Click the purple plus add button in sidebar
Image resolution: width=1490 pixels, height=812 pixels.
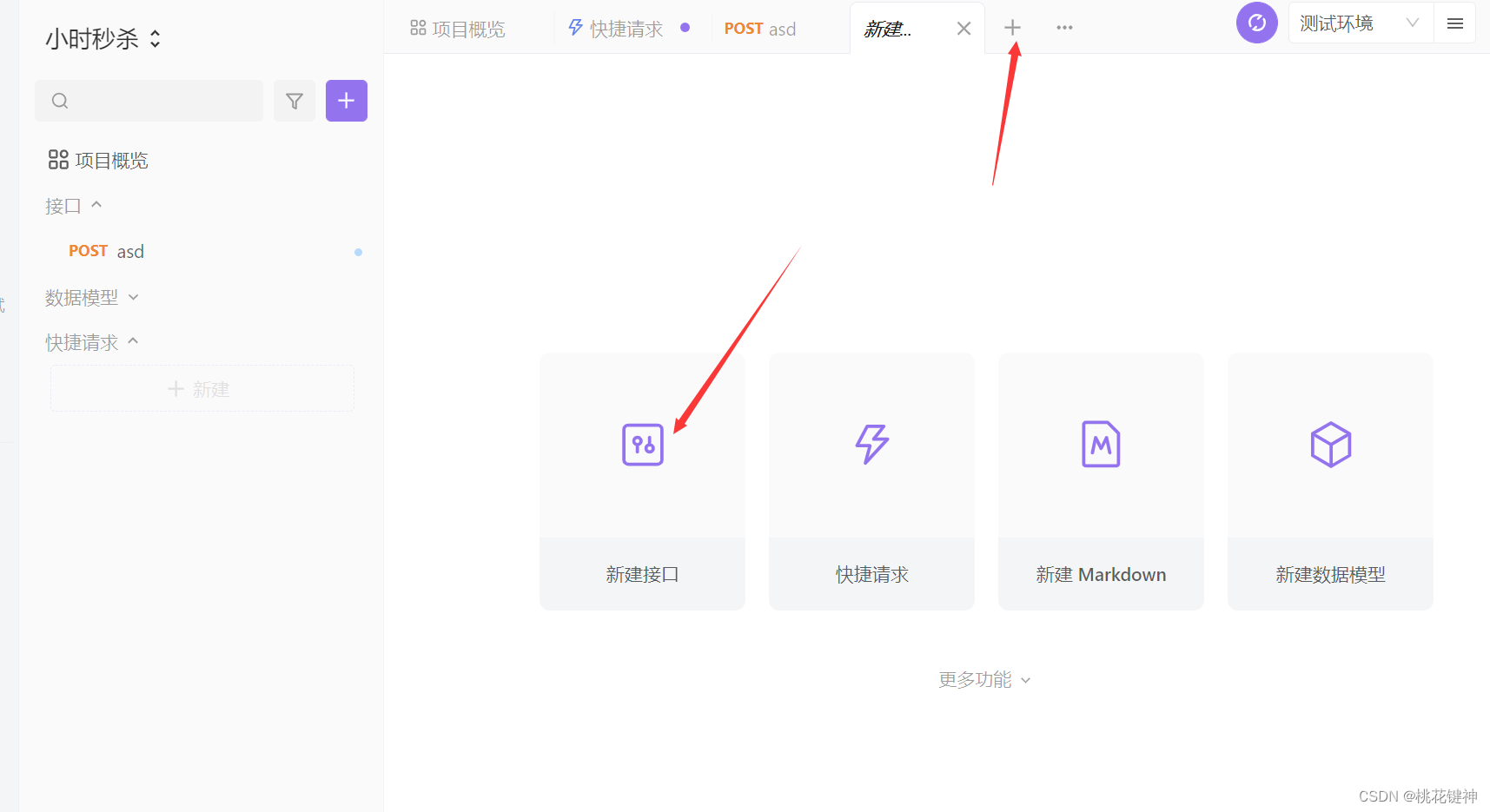point(346,101)
